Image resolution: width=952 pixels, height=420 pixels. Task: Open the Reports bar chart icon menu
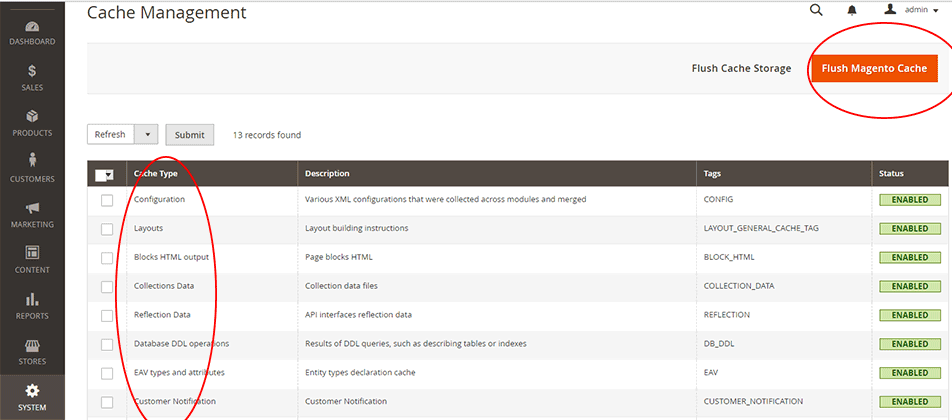point(32,299)
